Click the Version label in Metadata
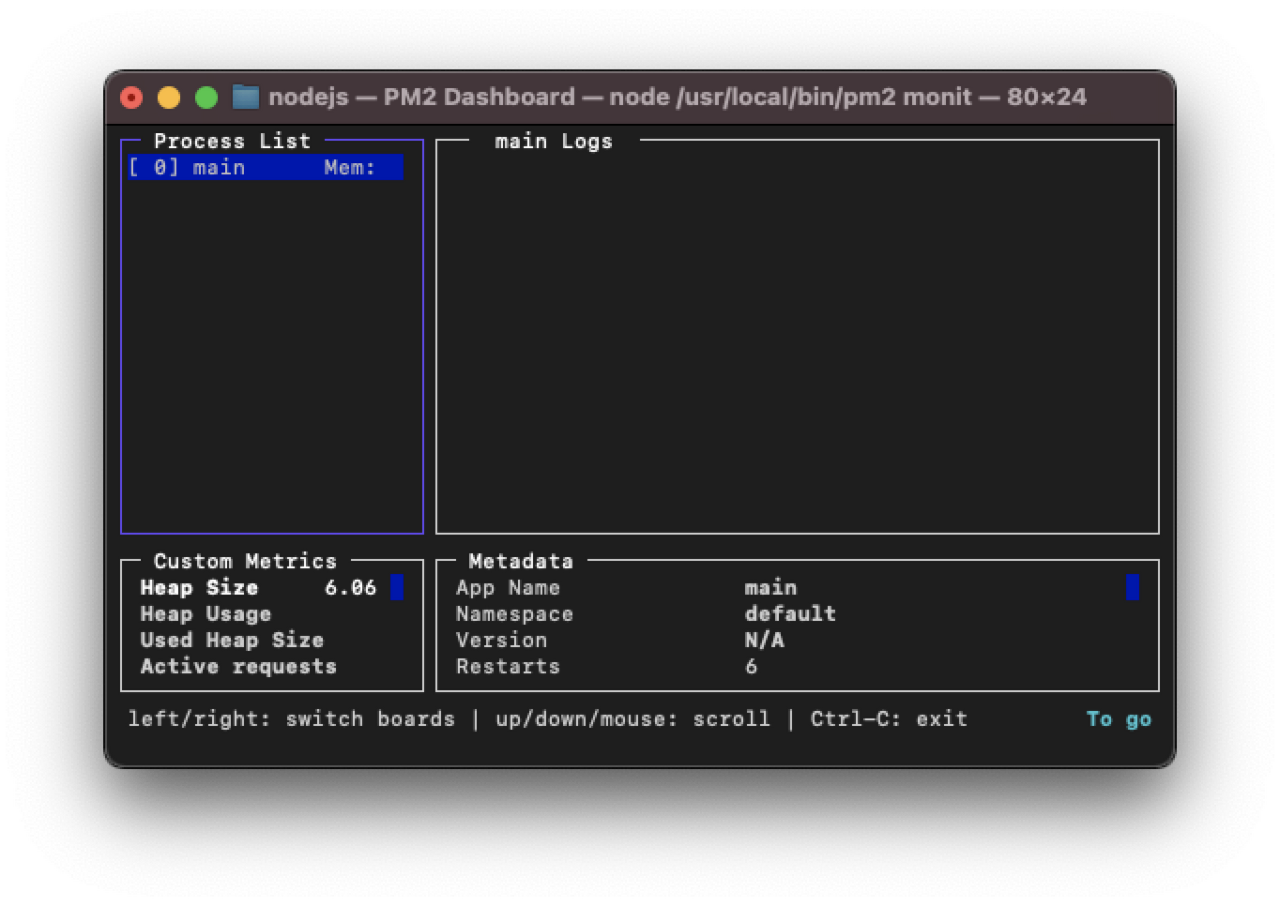 (502, 640)
